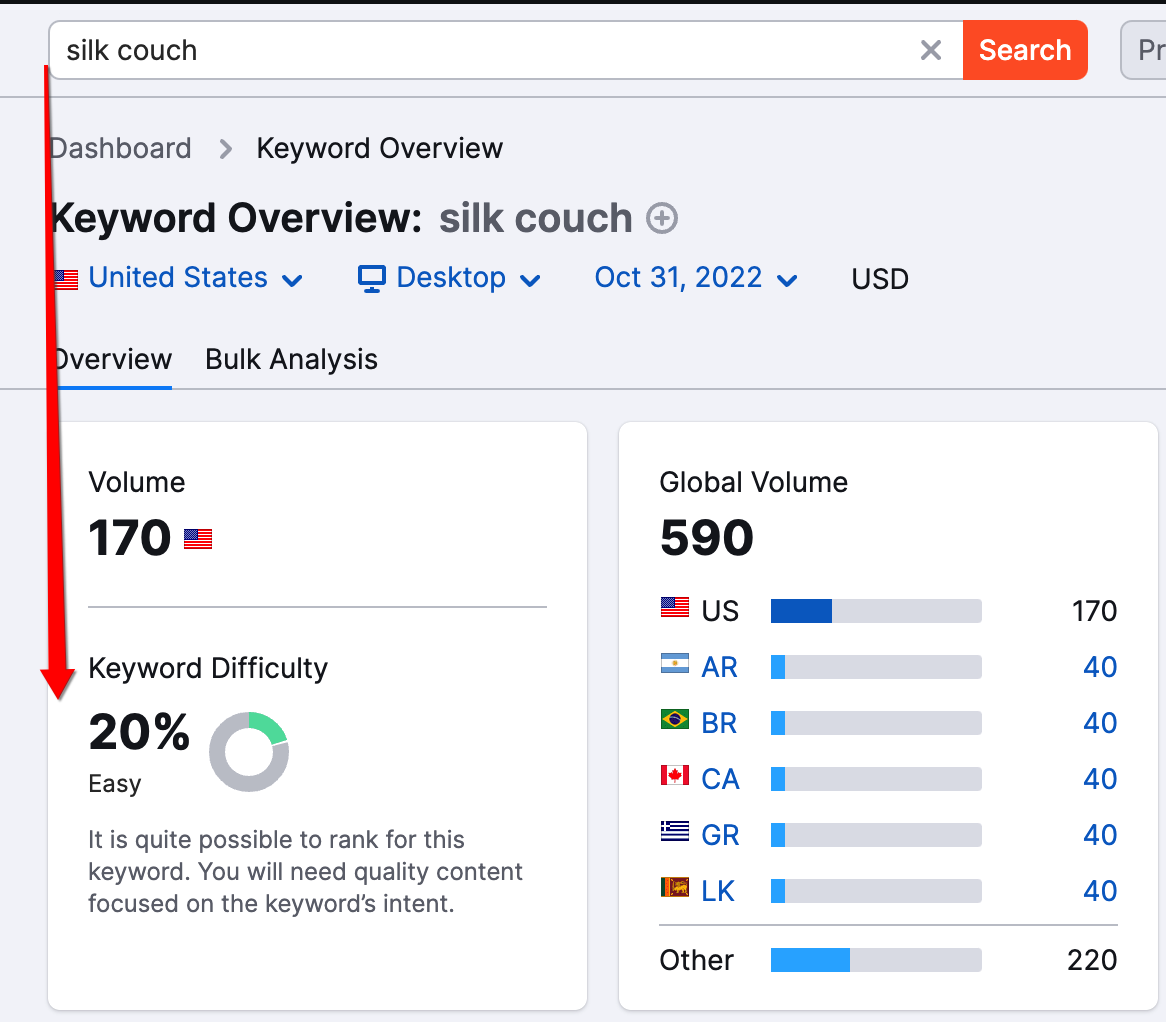Click the plus icon beside silk couch
Screen dimensions: 1166x1022
pos(662,218)
